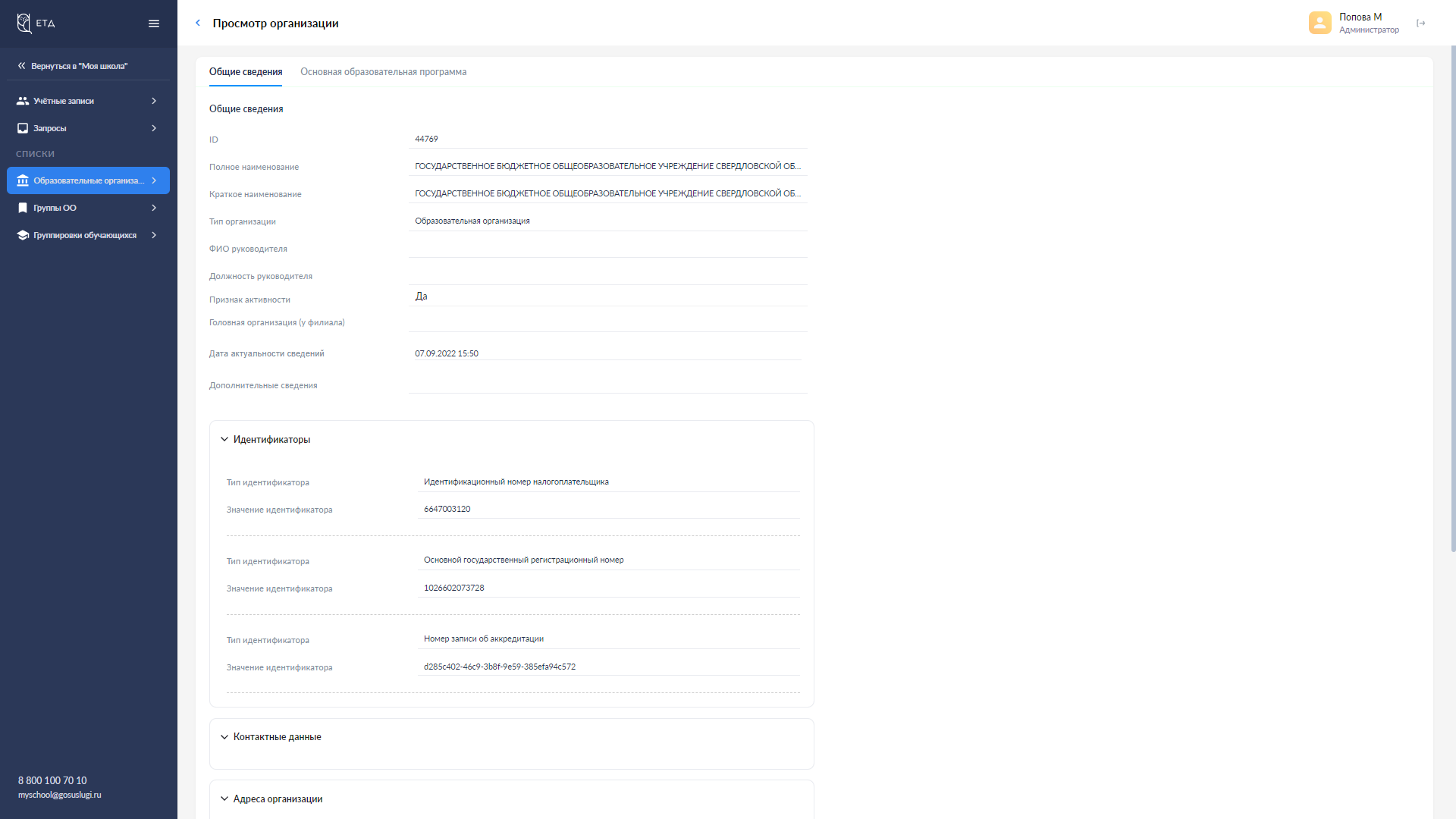
Task: Select the Общие сведения tab
Action: click(246, 72)
